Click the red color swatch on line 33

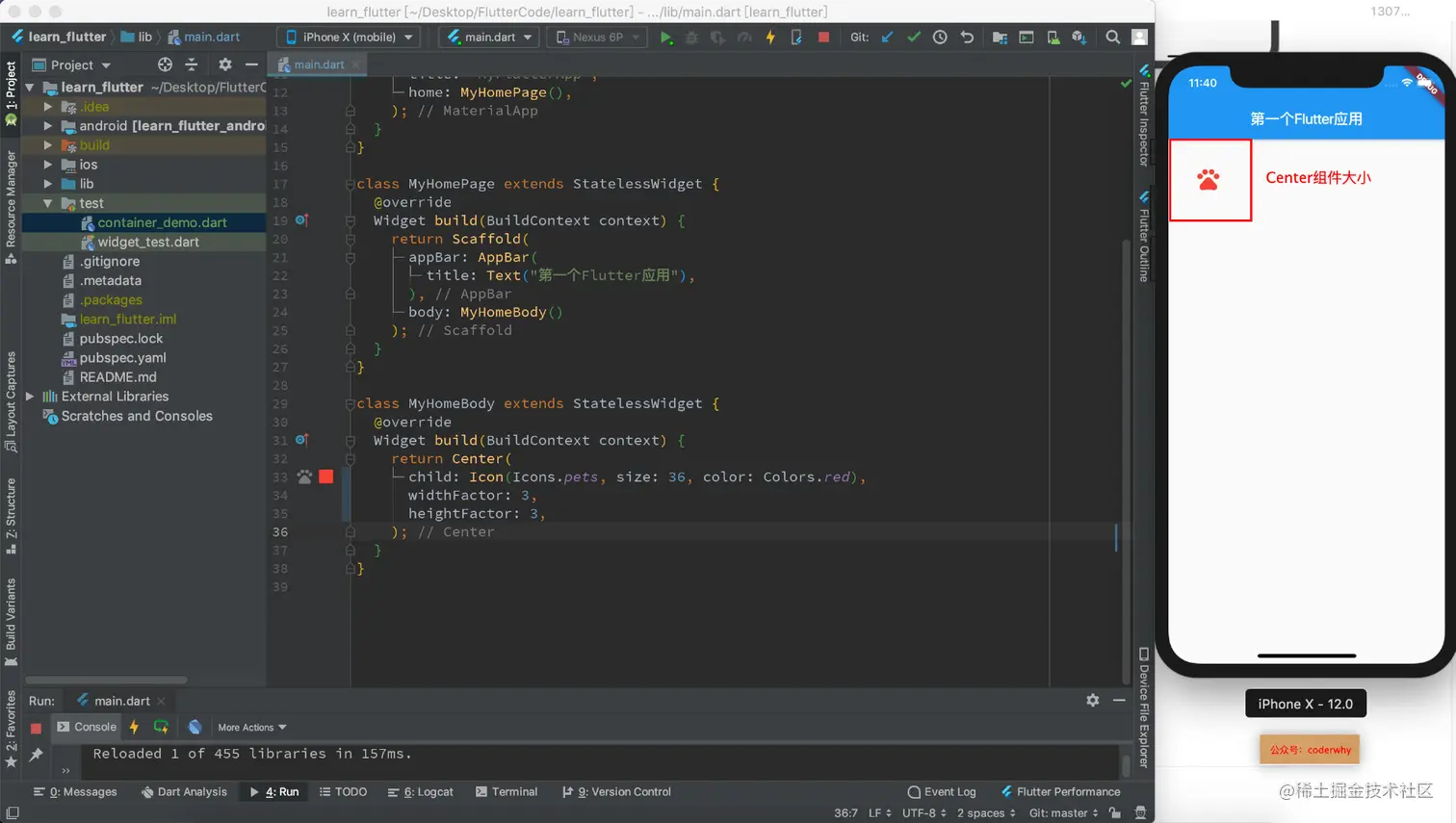tap(326, 476)
